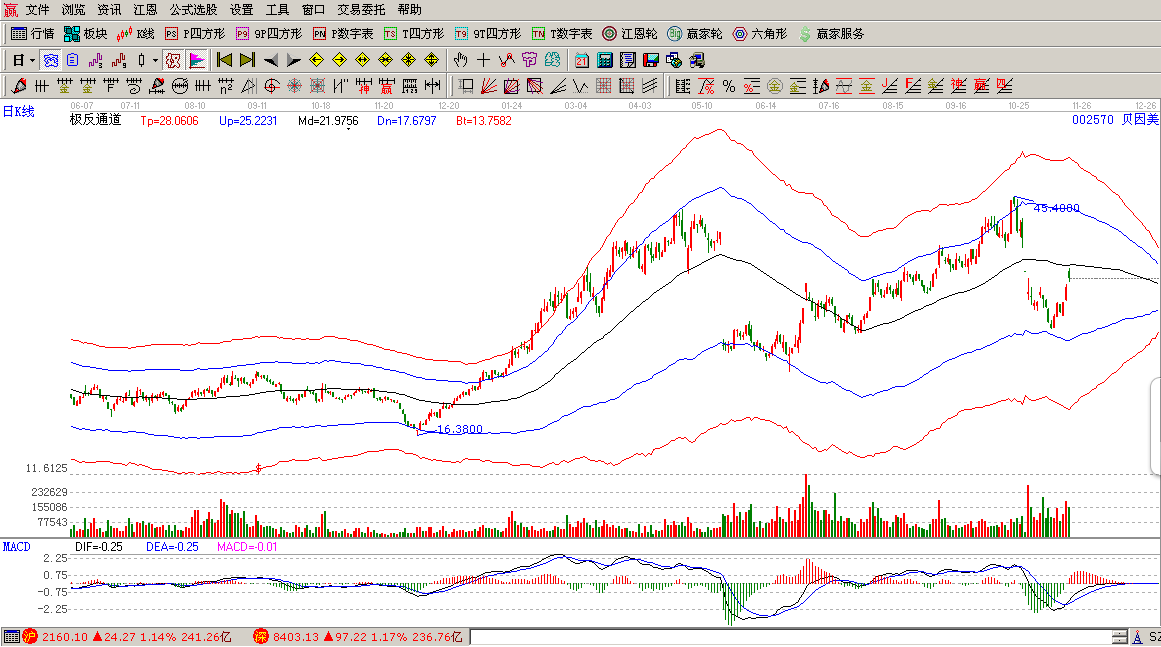The width and height of the screenshot is (1161, 647).
Task: Toggle the colored flag indicator button
Action: click(x=196, y=60)
